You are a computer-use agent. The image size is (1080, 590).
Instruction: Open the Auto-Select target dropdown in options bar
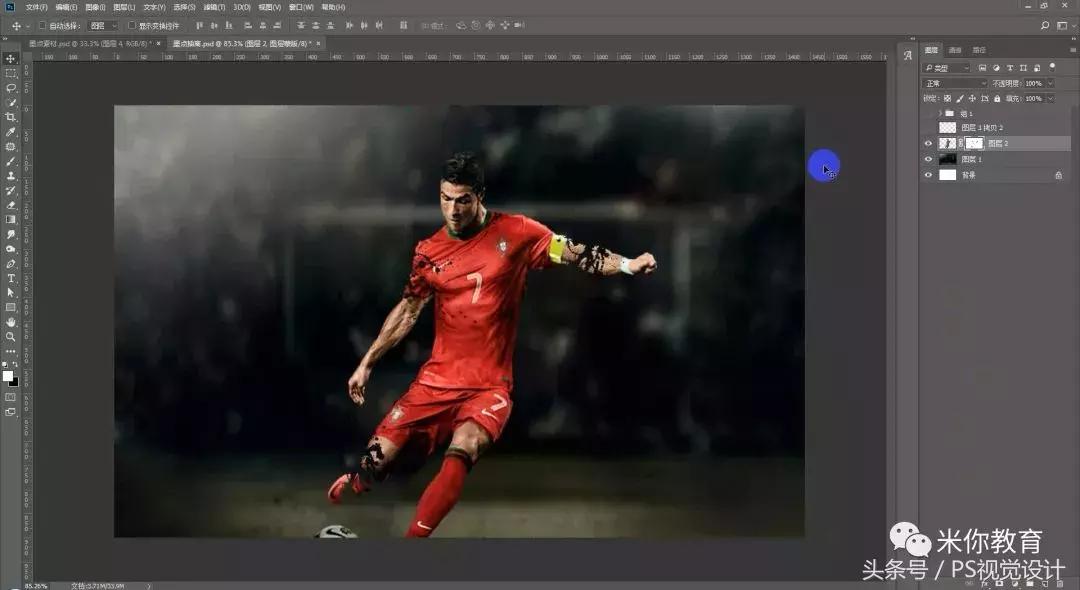102,25
